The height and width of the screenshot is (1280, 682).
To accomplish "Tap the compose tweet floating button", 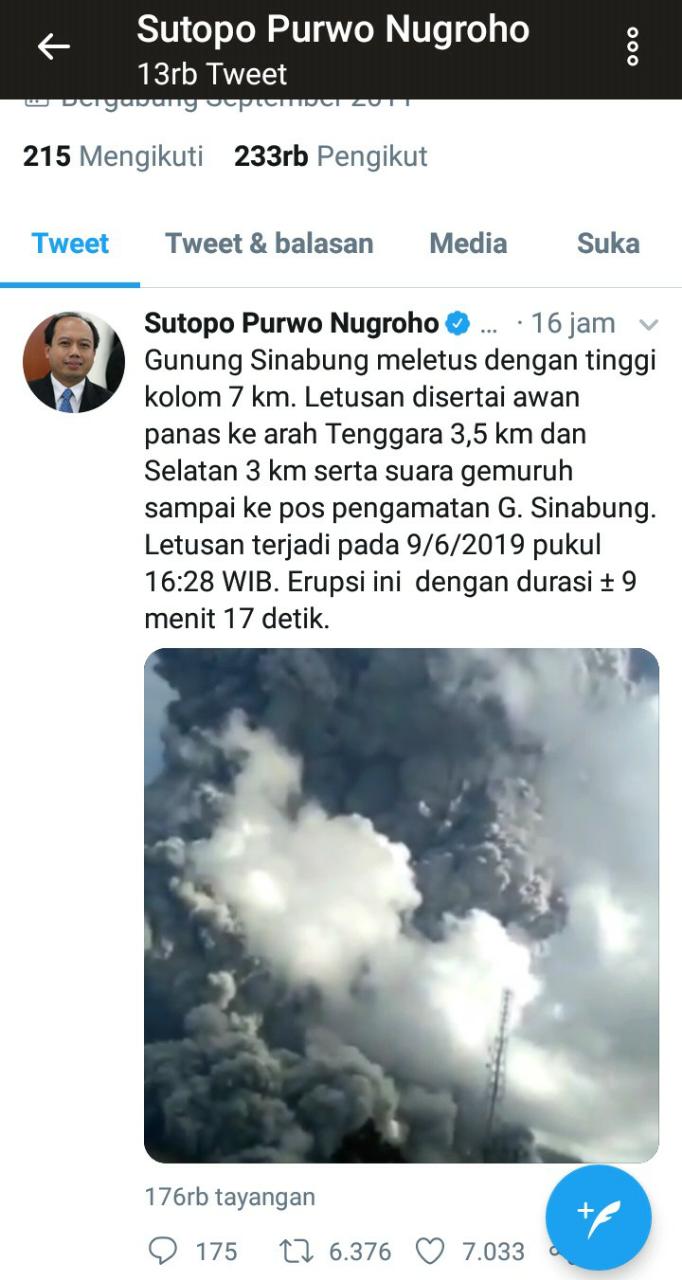I will pyautogui.click(x=598, y=1217).
